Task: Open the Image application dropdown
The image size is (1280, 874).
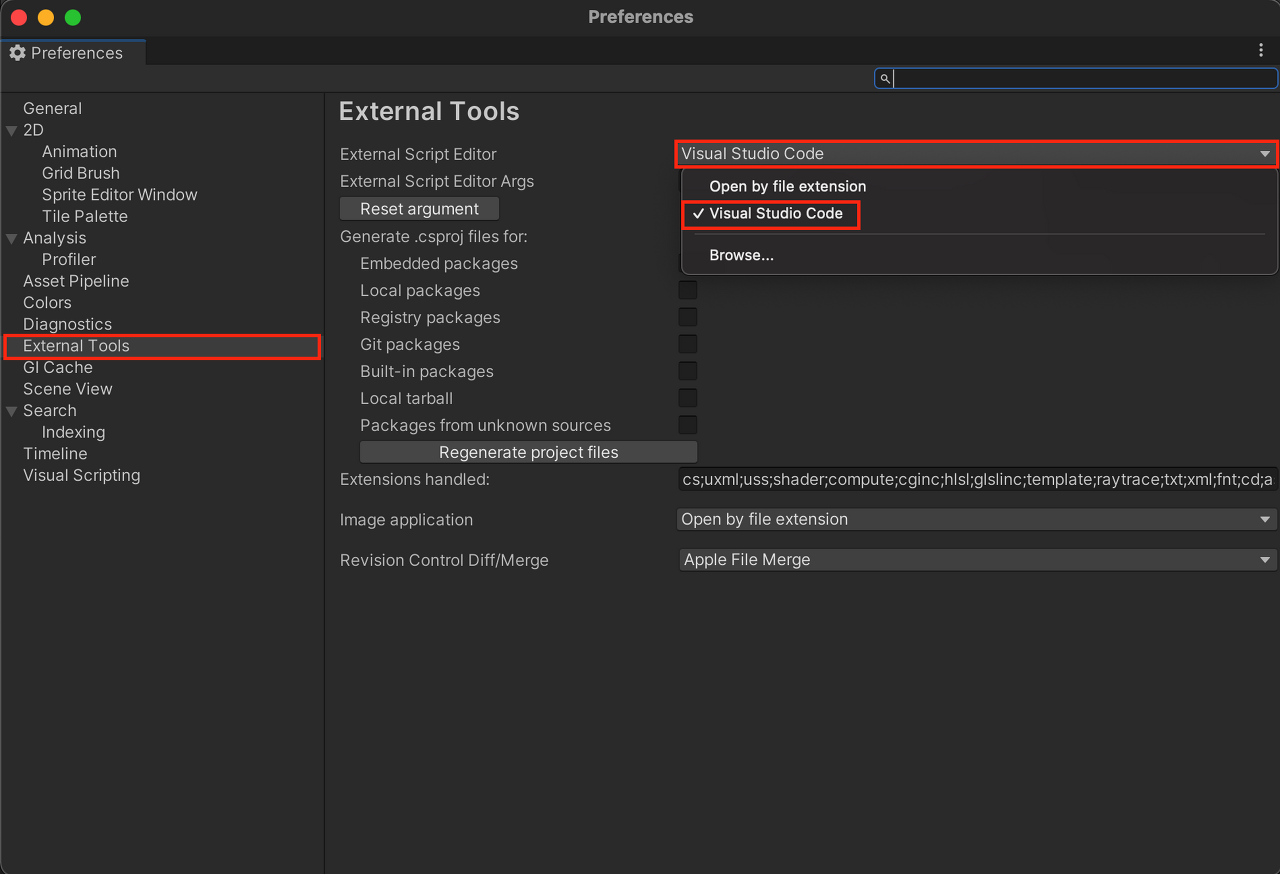Action: click(977, 519)
